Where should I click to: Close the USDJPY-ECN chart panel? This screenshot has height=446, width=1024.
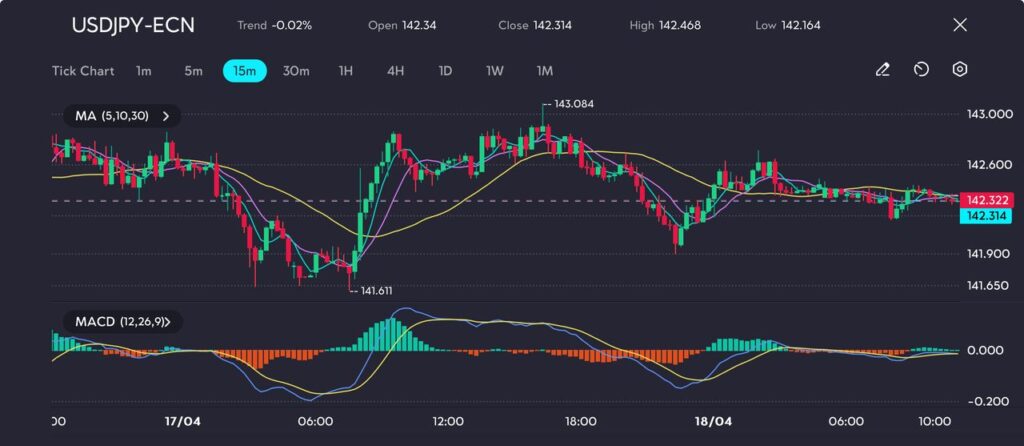960,25
